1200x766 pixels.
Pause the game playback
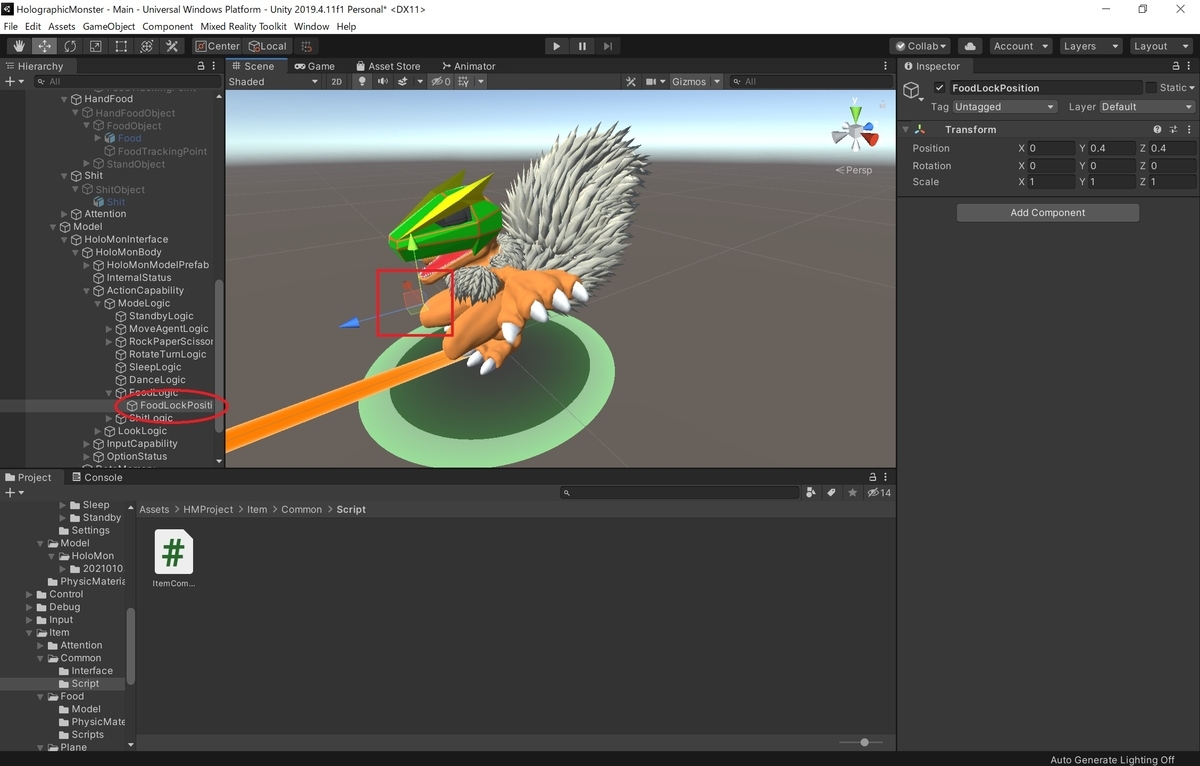pyautogui.click(x=583, y=46)
